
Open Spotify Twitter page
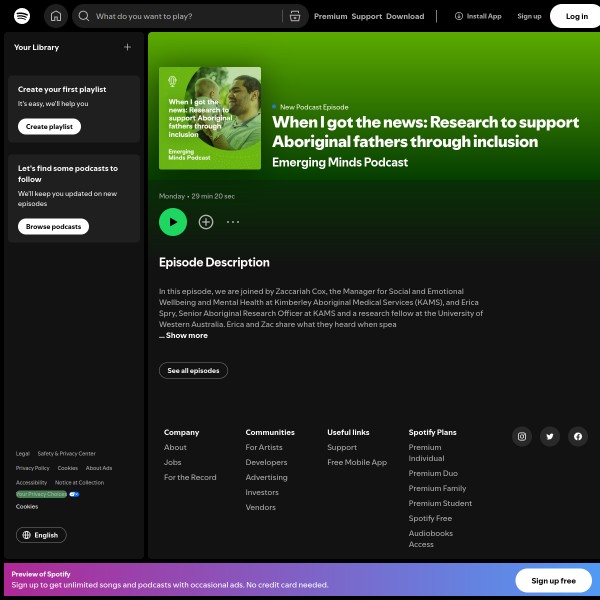click(x=549, y=436)
